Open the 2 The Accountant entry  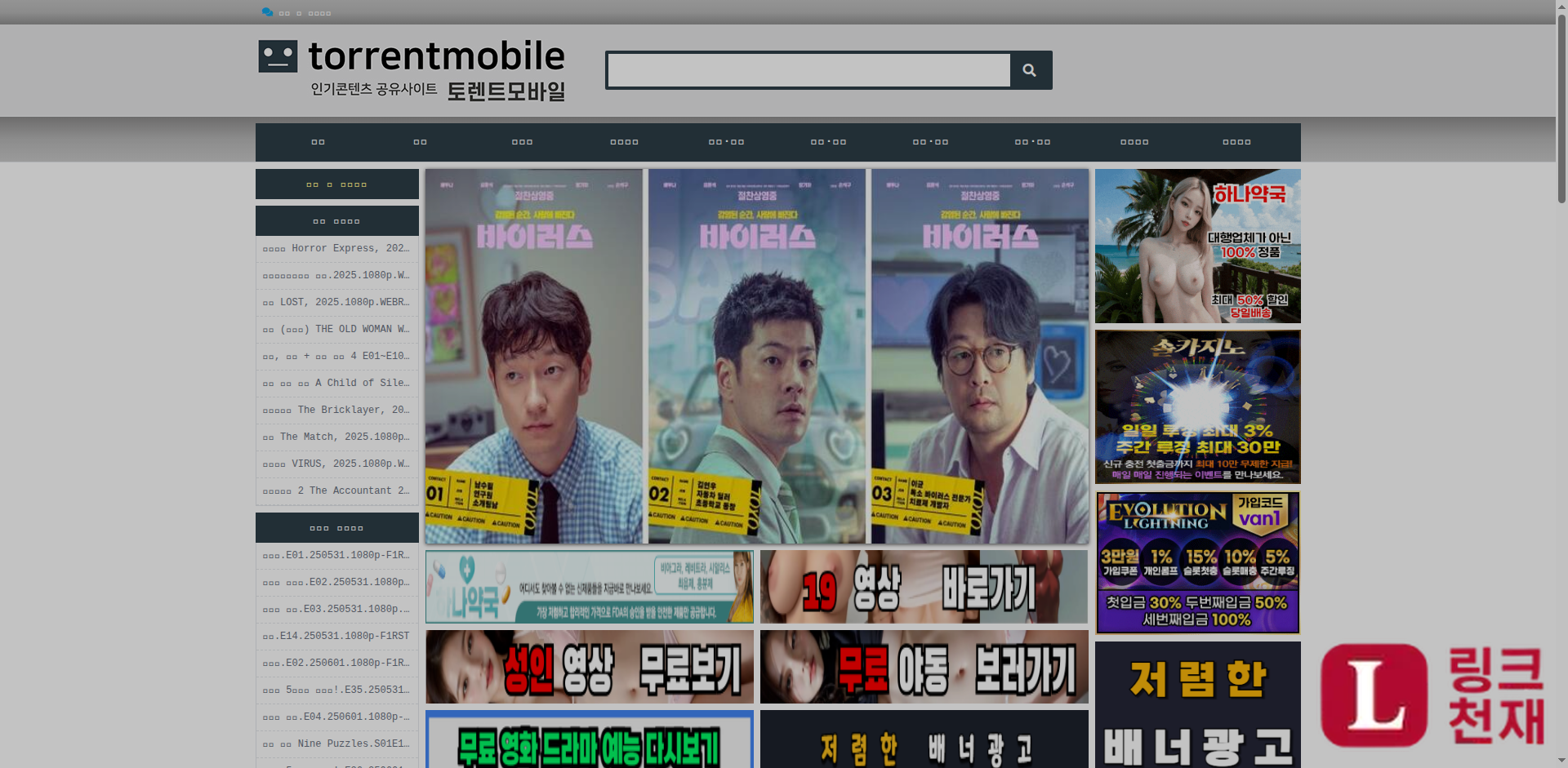[x=336, y=491]
